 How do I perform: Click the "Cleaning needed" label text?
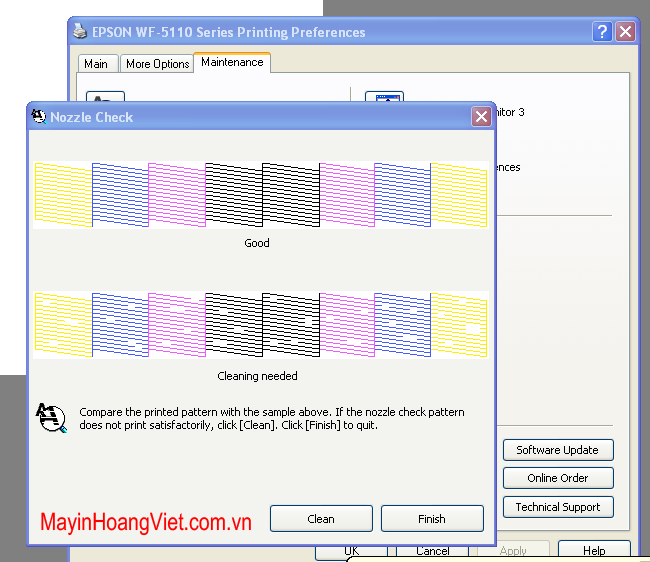click(x=257, y=376)
